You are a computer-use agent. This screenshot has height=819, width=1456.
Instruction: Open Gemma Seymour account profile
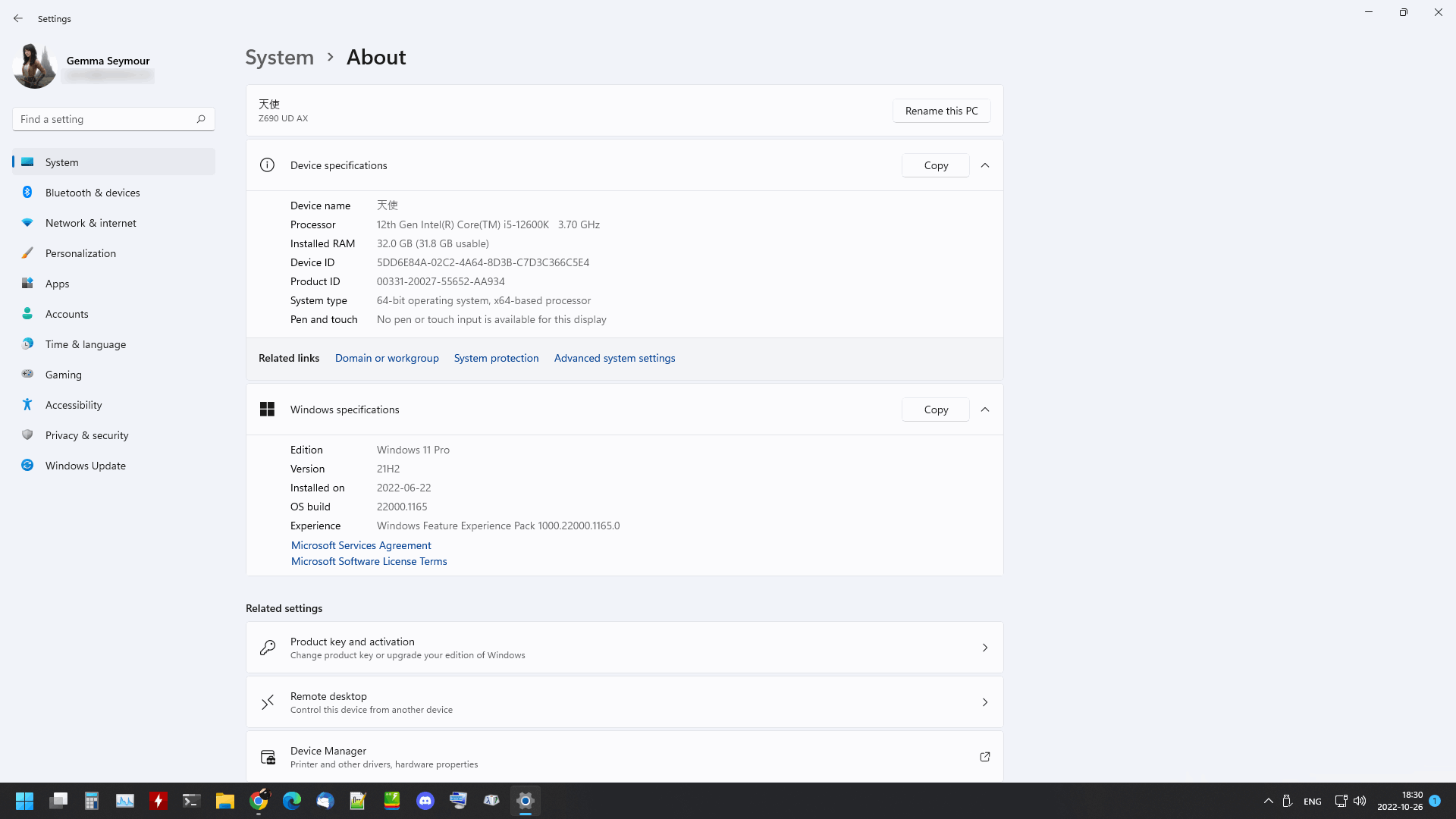82,67
